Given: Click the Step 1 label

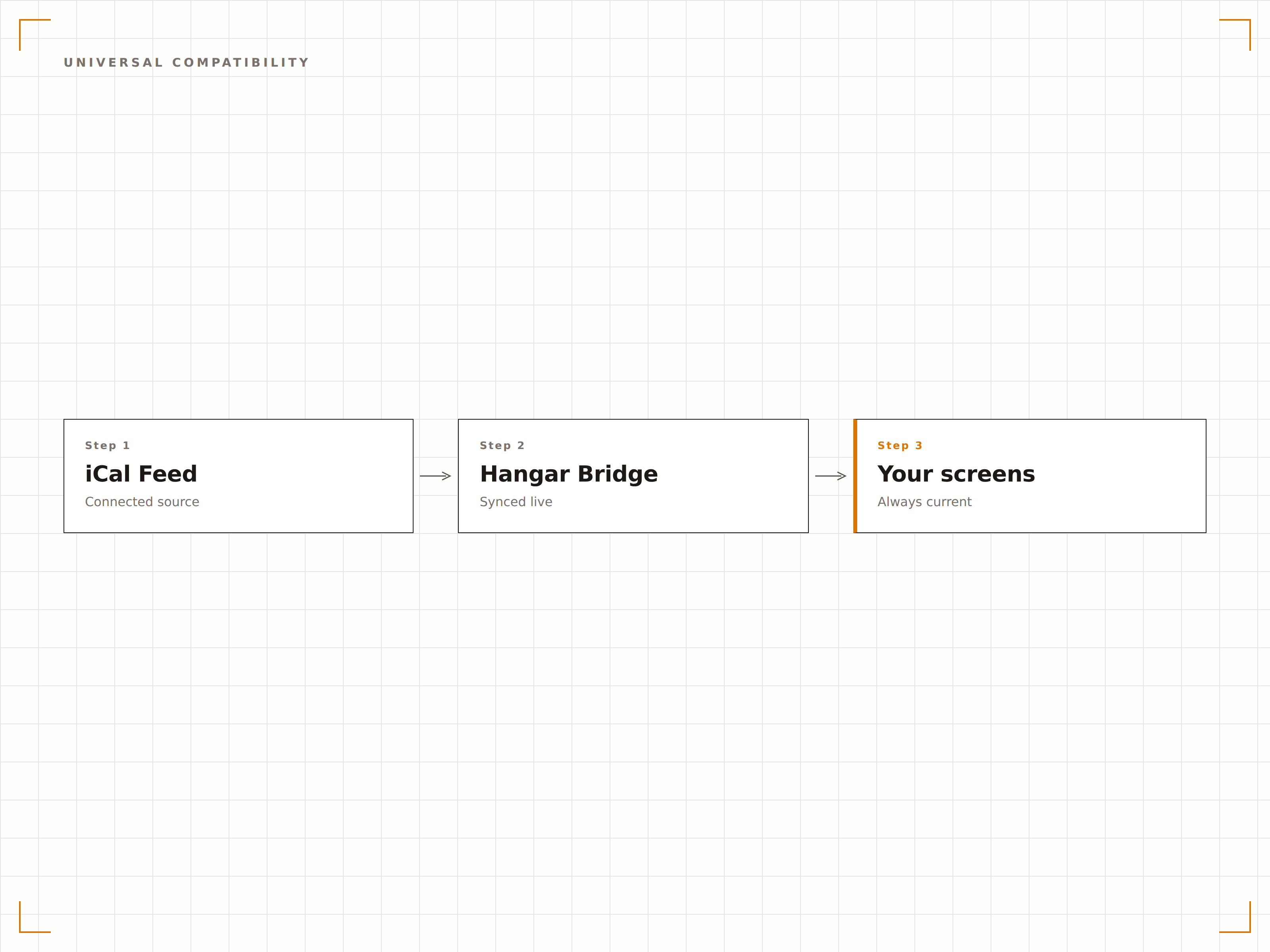Looking at the screenshot, I should [108, 445].
